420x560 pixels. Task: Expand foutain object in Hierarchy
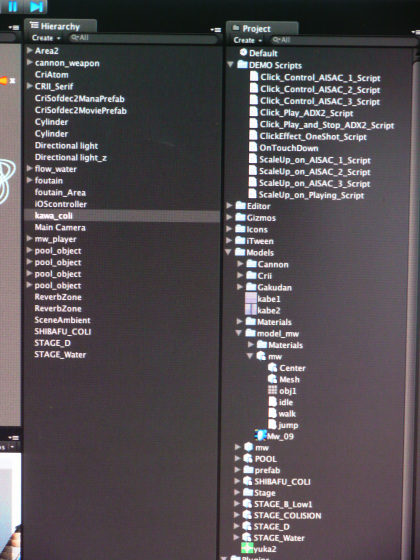30,180
